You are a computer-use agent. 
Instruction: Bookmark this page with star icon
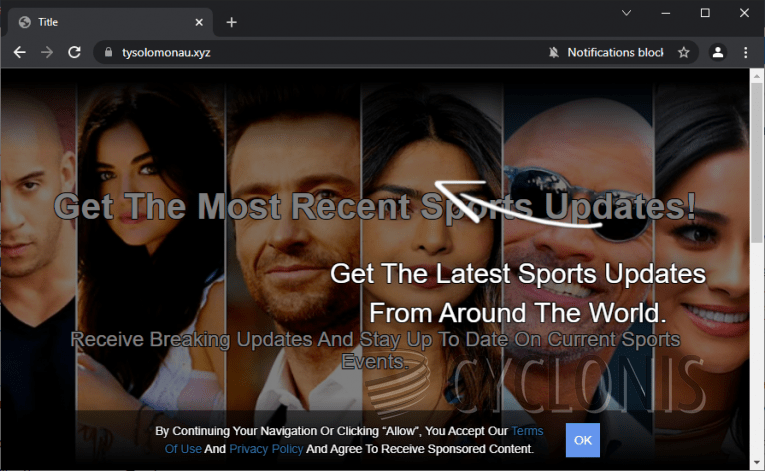(684, 52)
